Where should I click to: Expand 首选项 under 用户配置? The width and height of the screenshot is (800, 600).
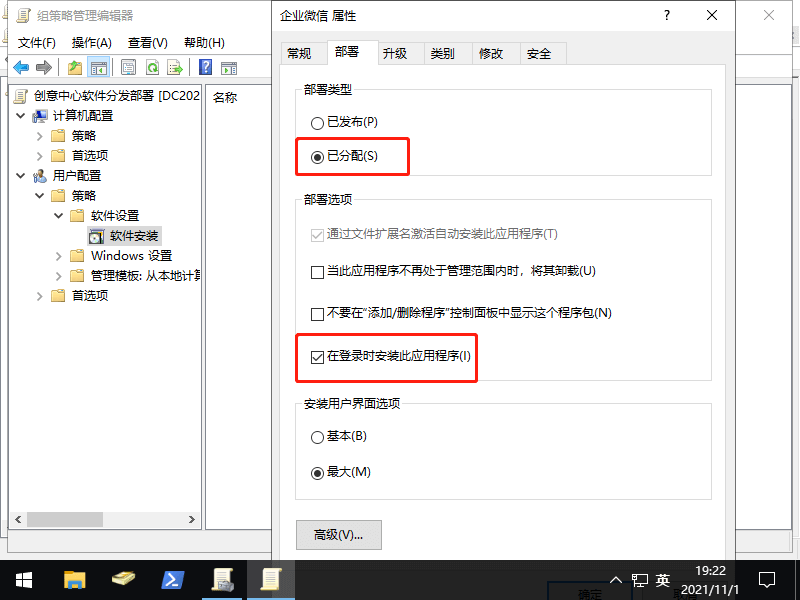(39, 296)
